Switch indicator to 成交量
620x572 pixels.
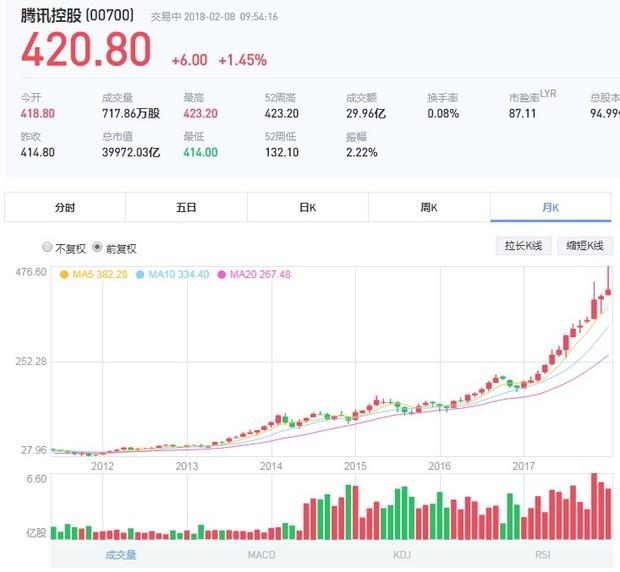pyautogui.click(x=120, y=555)
